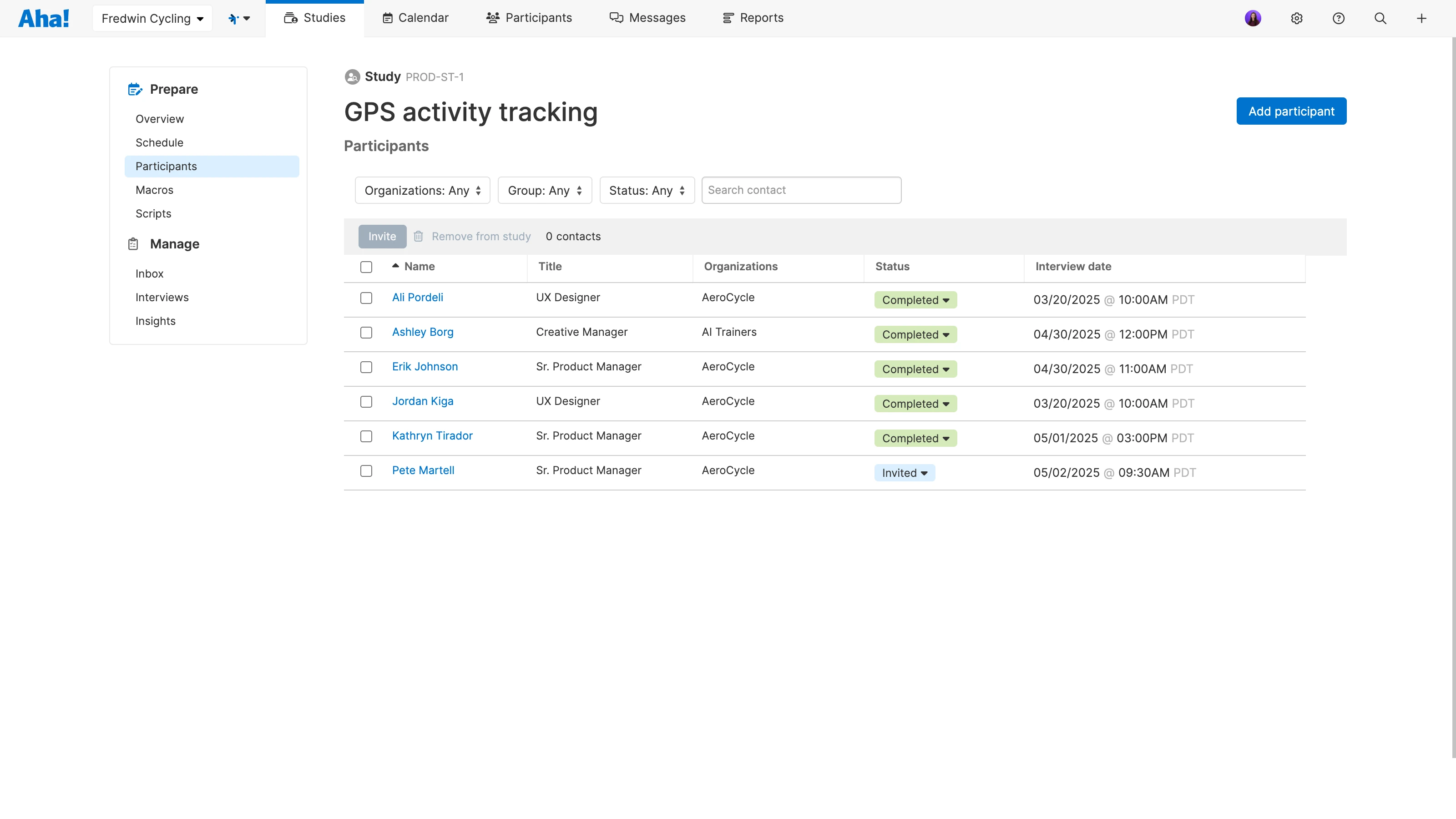Screen dimensions: 1456x819
Task: Click the help question mark icon
Action: click(x=1339, y=18)
